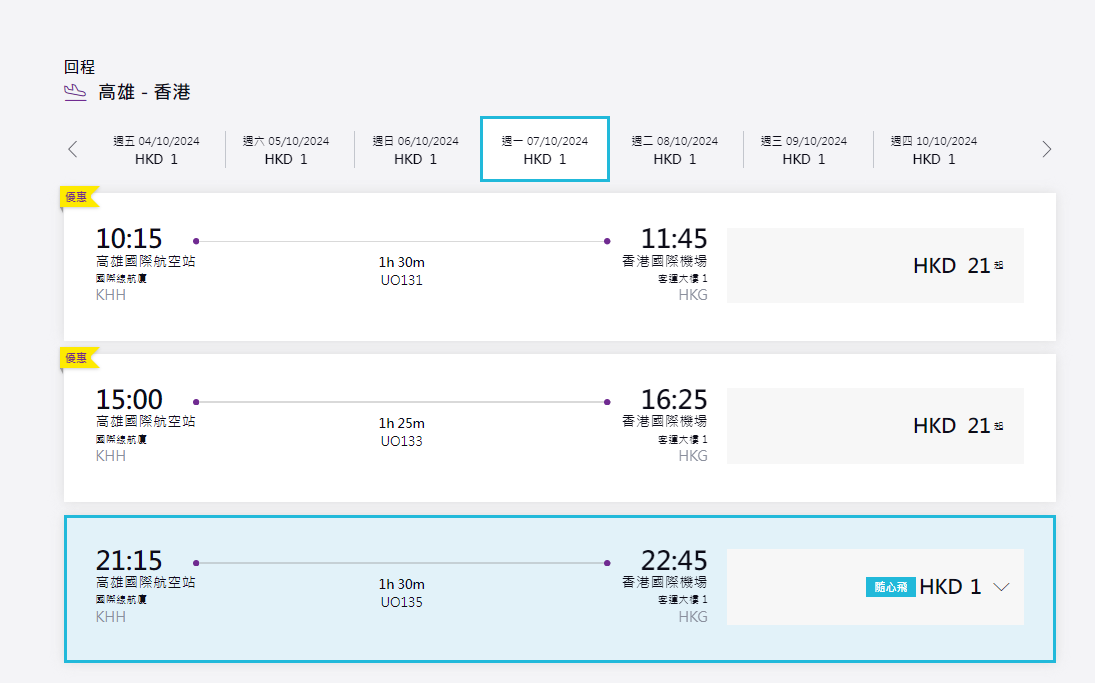Select the 週一 07/10/2024 date tab
The width and height of the screenshot is (1095, 683).
(545, 150)
